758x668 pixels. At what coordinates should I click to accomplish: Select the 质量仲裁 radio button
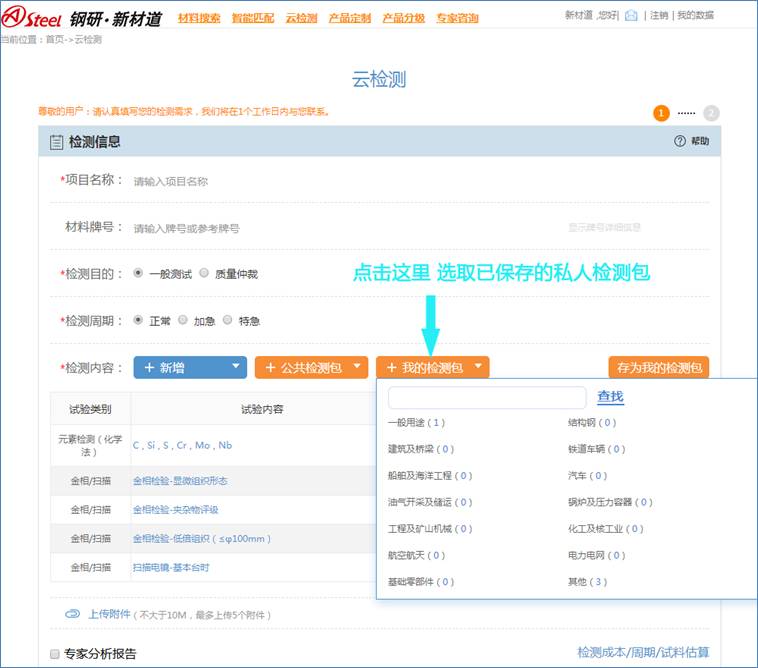(204, 273)
